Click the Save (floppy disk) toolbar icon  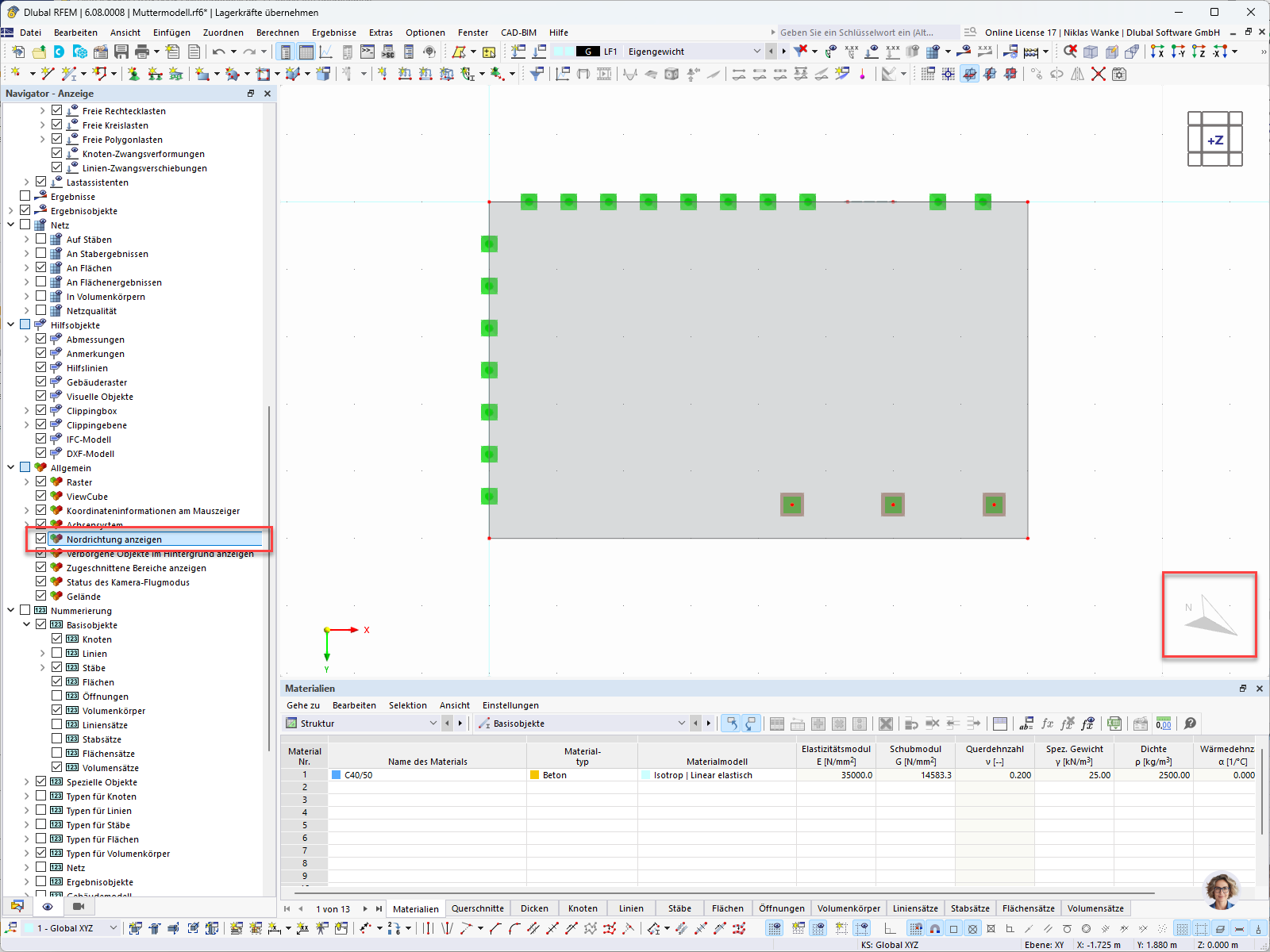tap(121, 52)
